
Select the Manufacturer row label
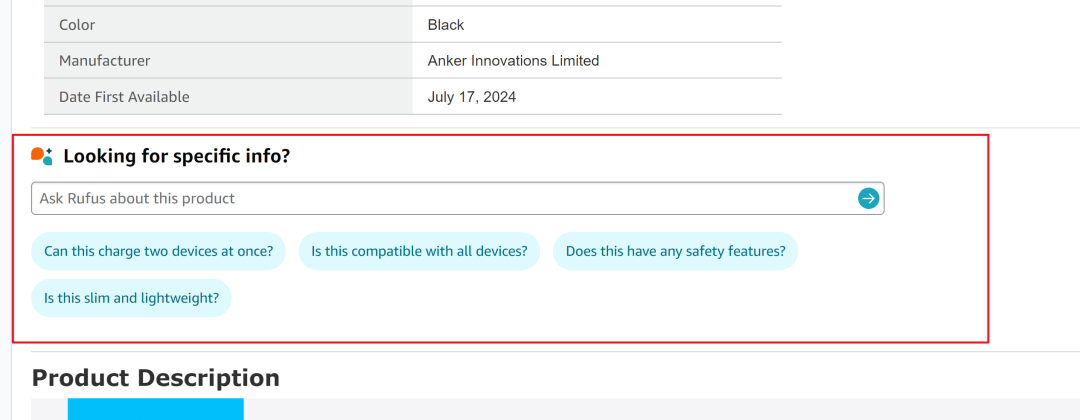(x=105, y=61)
